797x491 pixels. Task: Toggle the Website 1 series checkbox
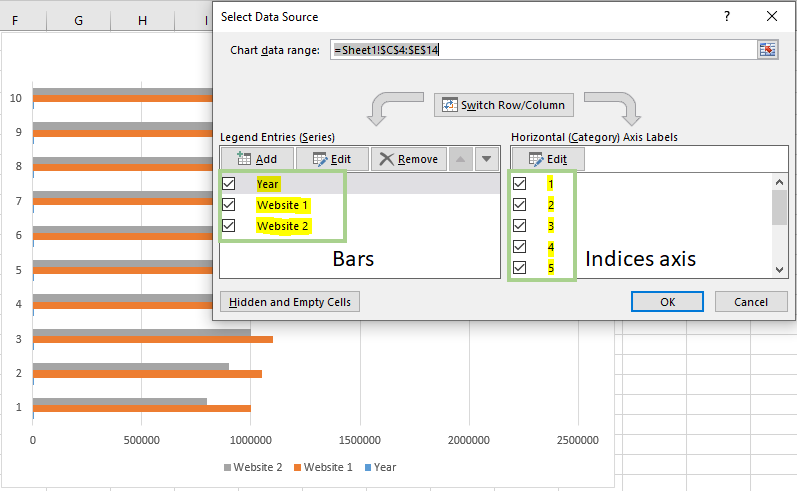pos(229,205)
